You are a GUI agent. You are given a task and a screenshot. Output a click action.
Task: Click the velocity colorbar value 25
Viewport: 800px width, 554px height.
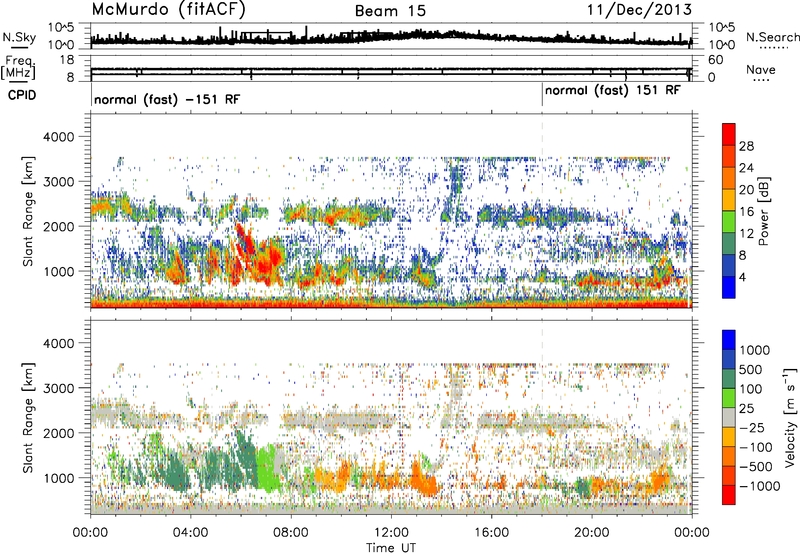coord(746,408)
